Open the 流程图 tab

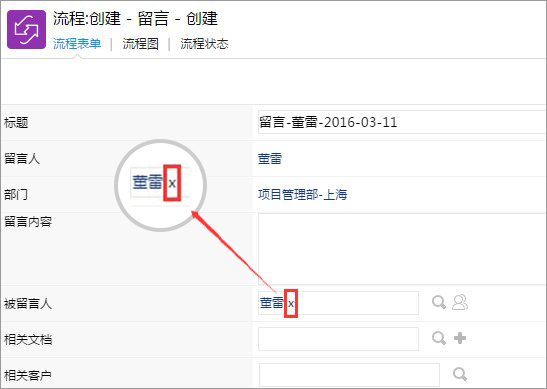pos(141,44)
